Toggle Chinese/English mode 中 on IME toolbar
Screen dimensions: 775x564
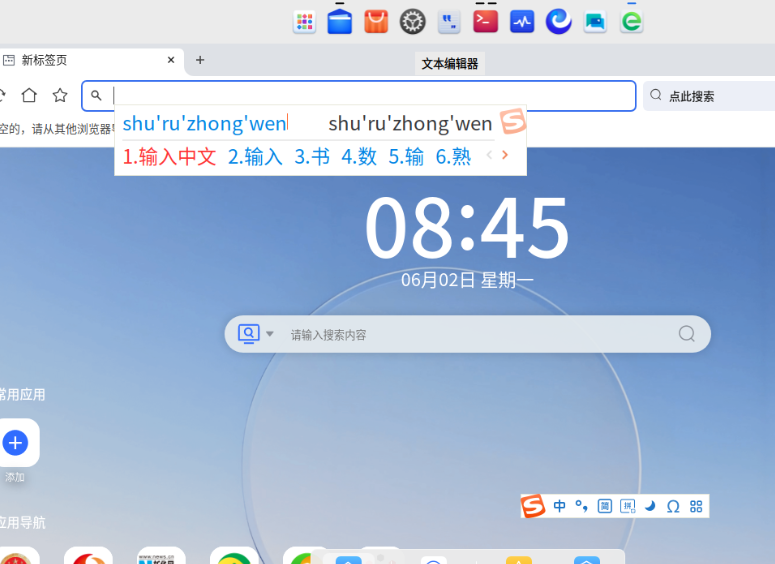coord(560,506)
